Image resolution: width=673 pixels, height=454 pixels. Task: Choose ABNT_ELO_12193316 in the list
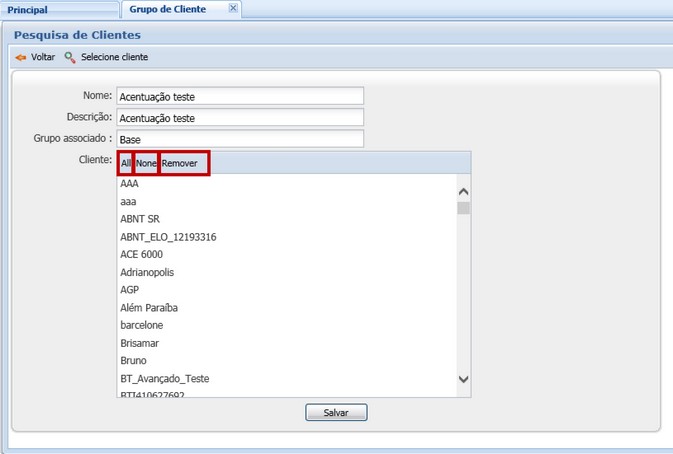tap(168, 237)
